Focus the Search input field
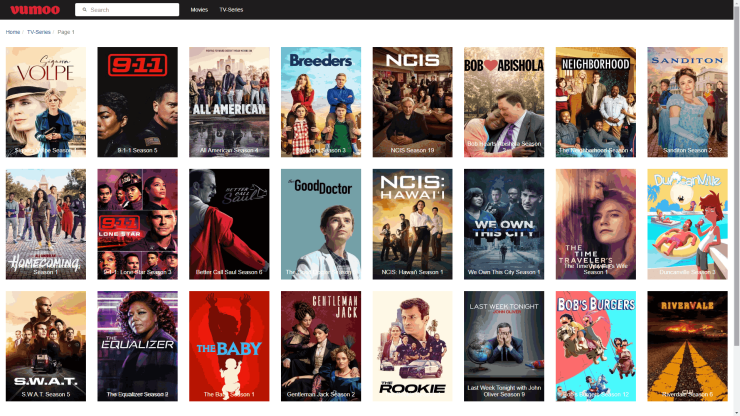The width and height of the screenshot is (740, 416). click(127, 9)
